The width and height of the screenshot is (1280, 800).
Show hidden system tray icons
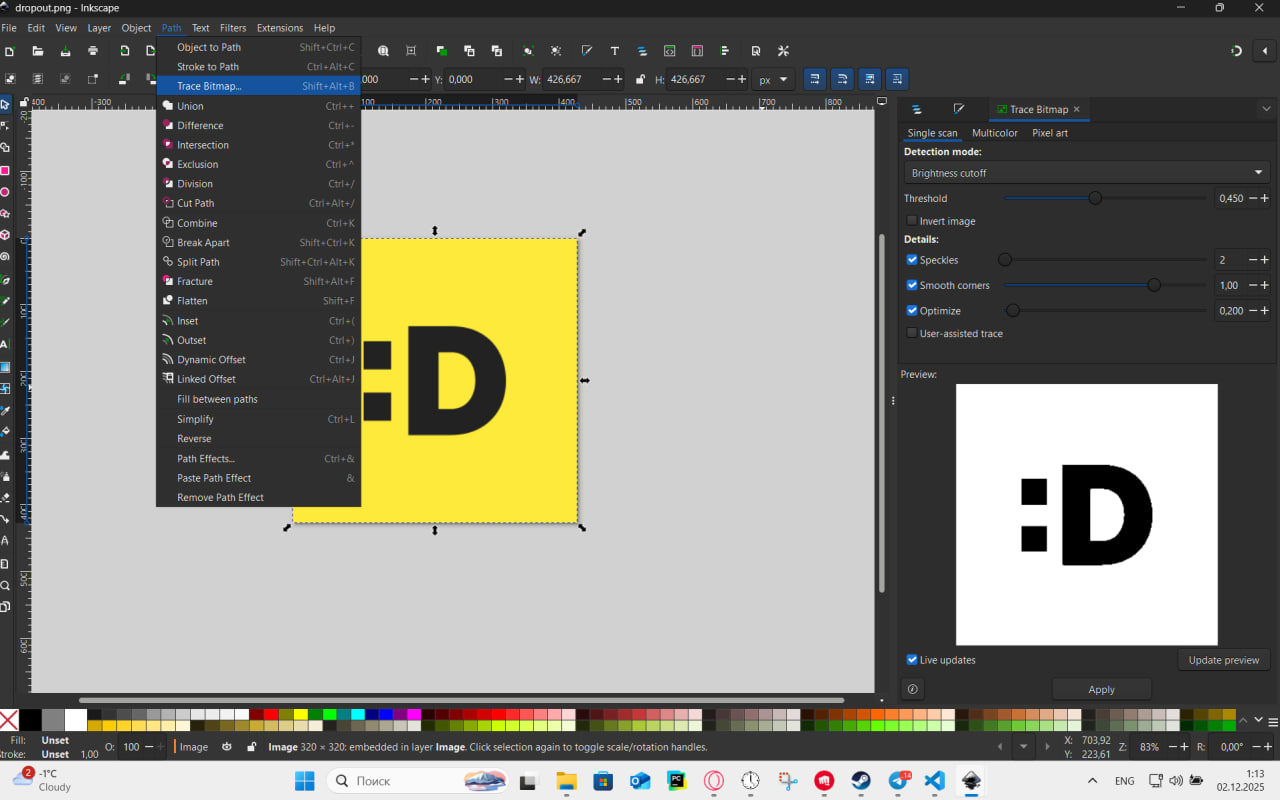[x=1092, y=781]
